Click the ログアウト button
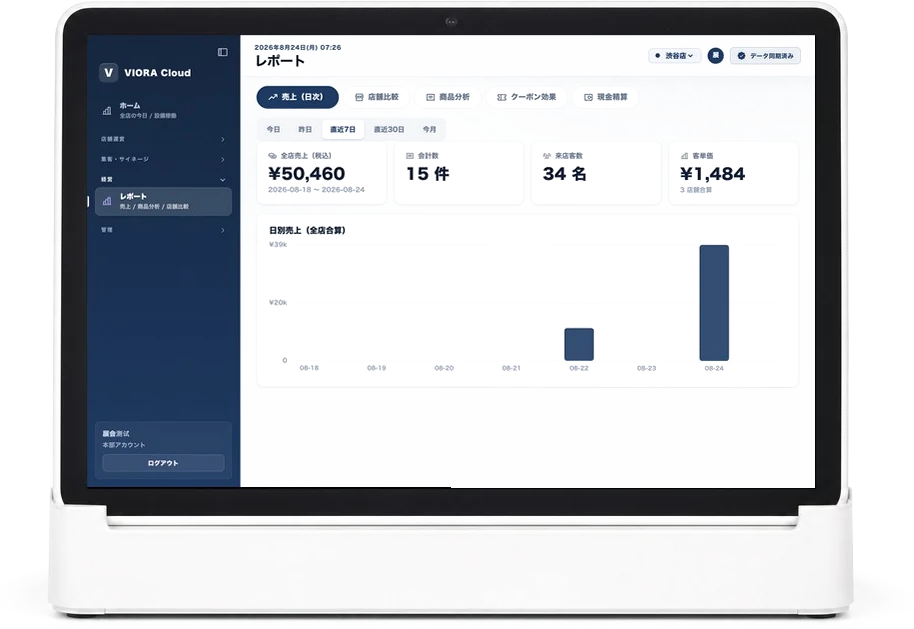This screenshot has width=914, height=629. click(x=163, y=463)
